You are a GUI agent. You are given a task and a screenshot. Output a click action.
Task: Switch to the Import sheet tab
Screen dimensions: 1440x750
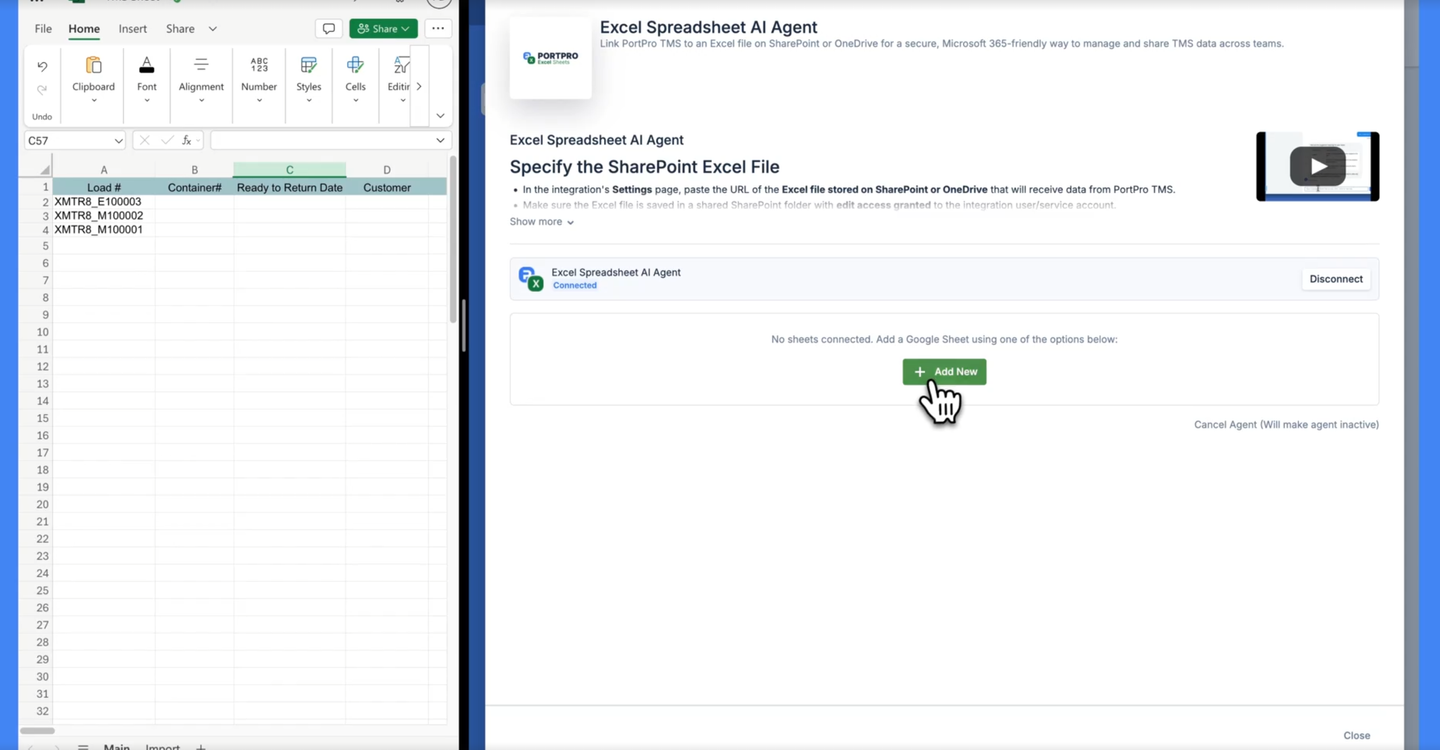pyautogui.click(x=163, y=745)
